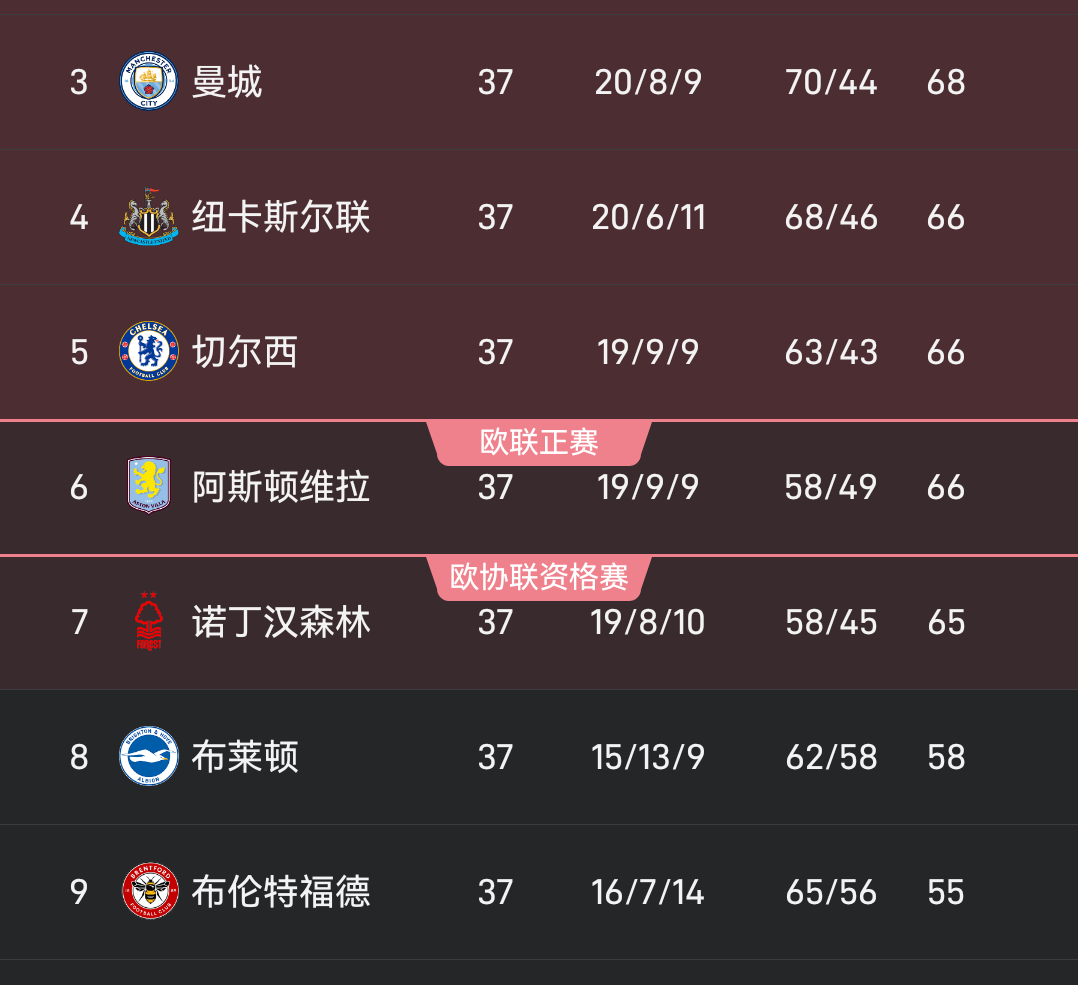Click Chelsea's 19/9/9 record stat
This screenshot has height=985, width=1078.
648,352
